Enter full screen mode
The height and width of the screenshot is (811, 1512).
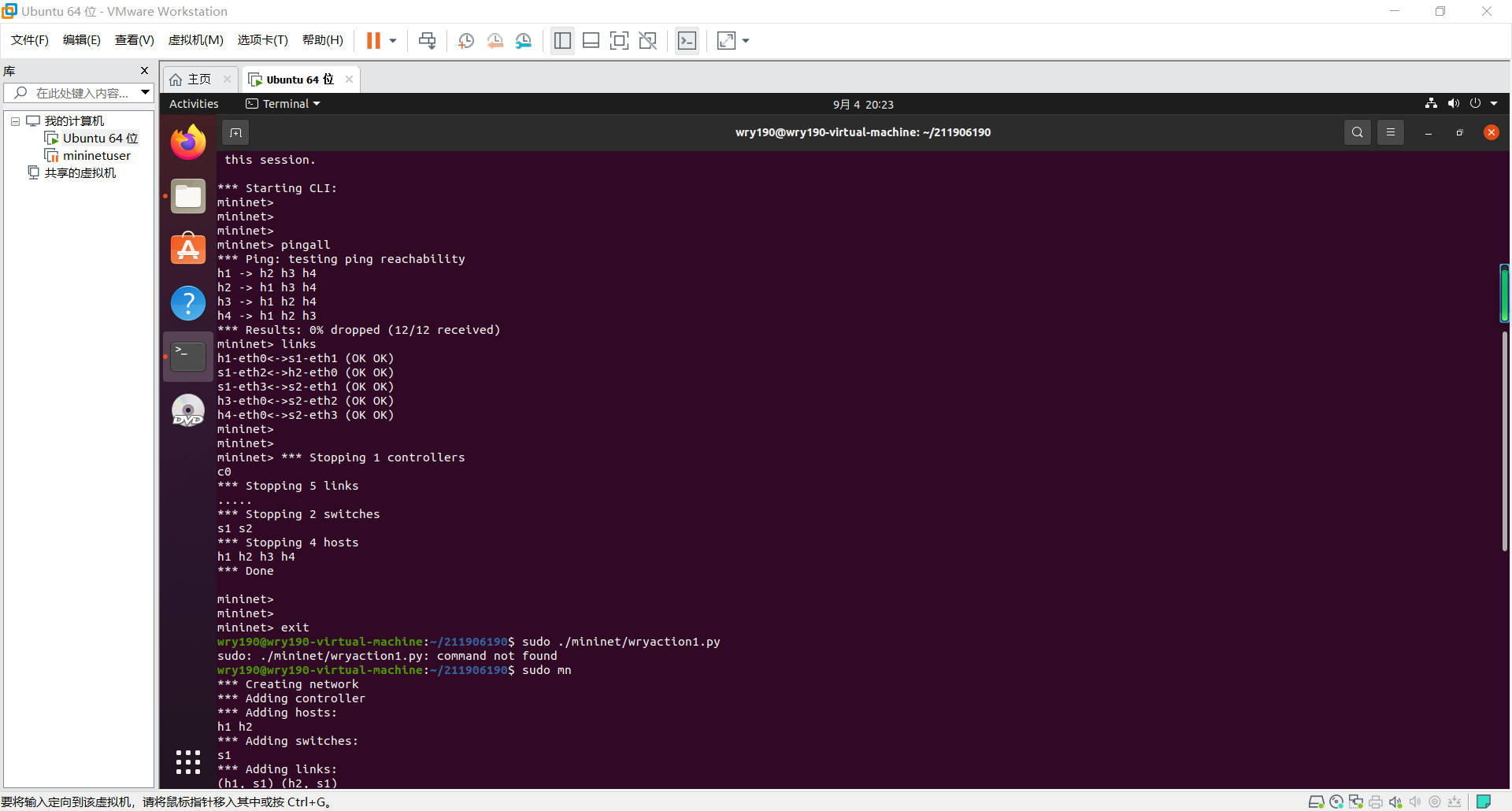(x=619, y=41)
